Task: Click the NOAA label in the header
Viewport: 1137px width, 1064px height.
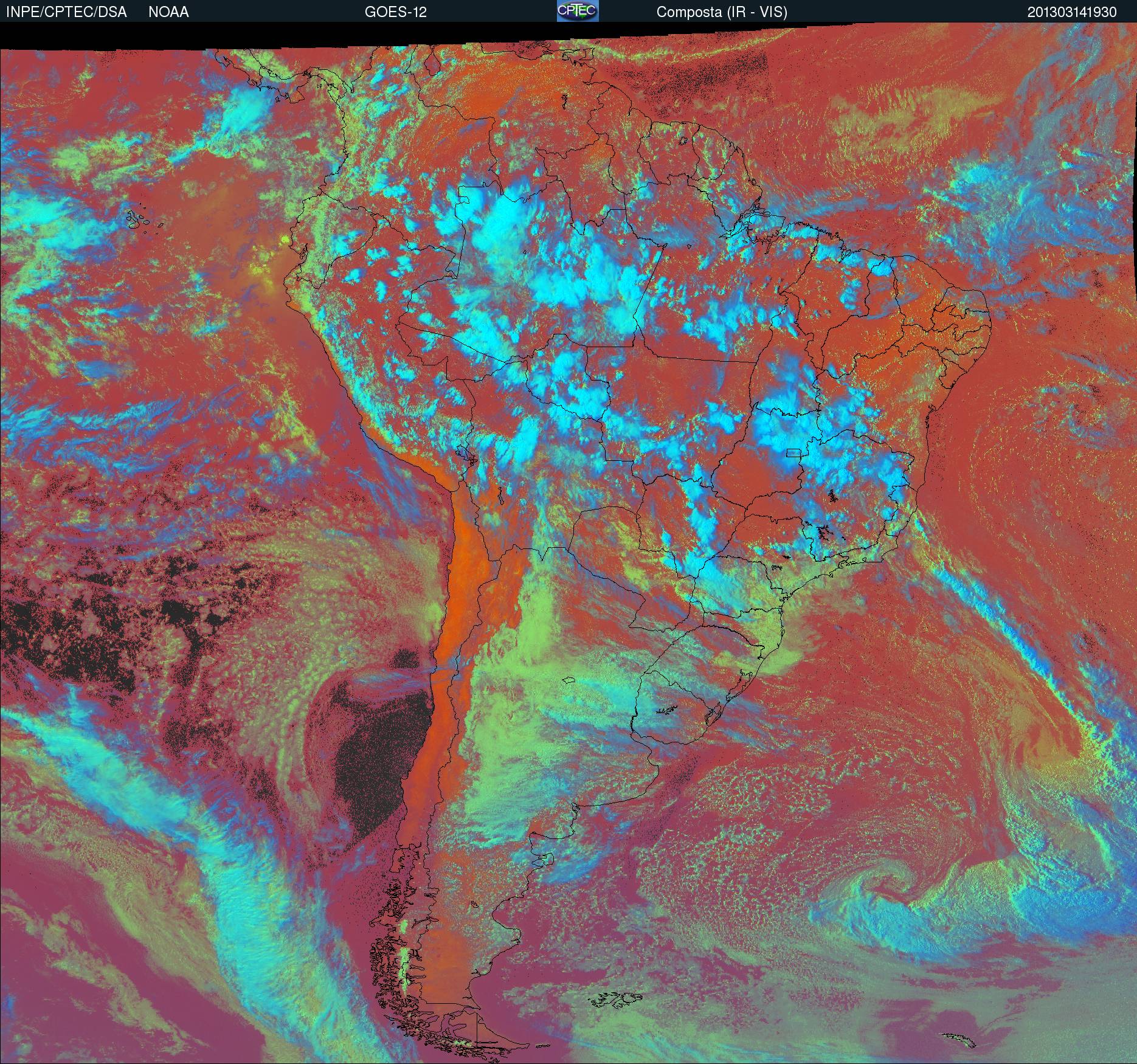Action: pos(168,12)
